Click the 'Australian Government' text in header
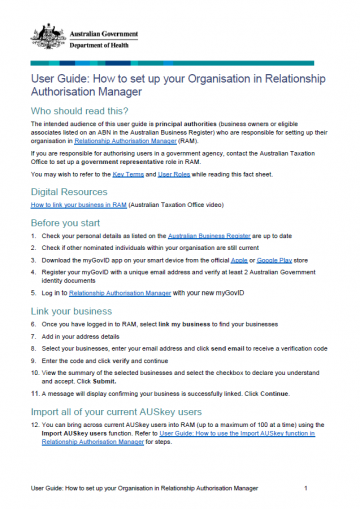Image resolution: width=360 pixels, height=509 pixels. click(x=104, y=34)
